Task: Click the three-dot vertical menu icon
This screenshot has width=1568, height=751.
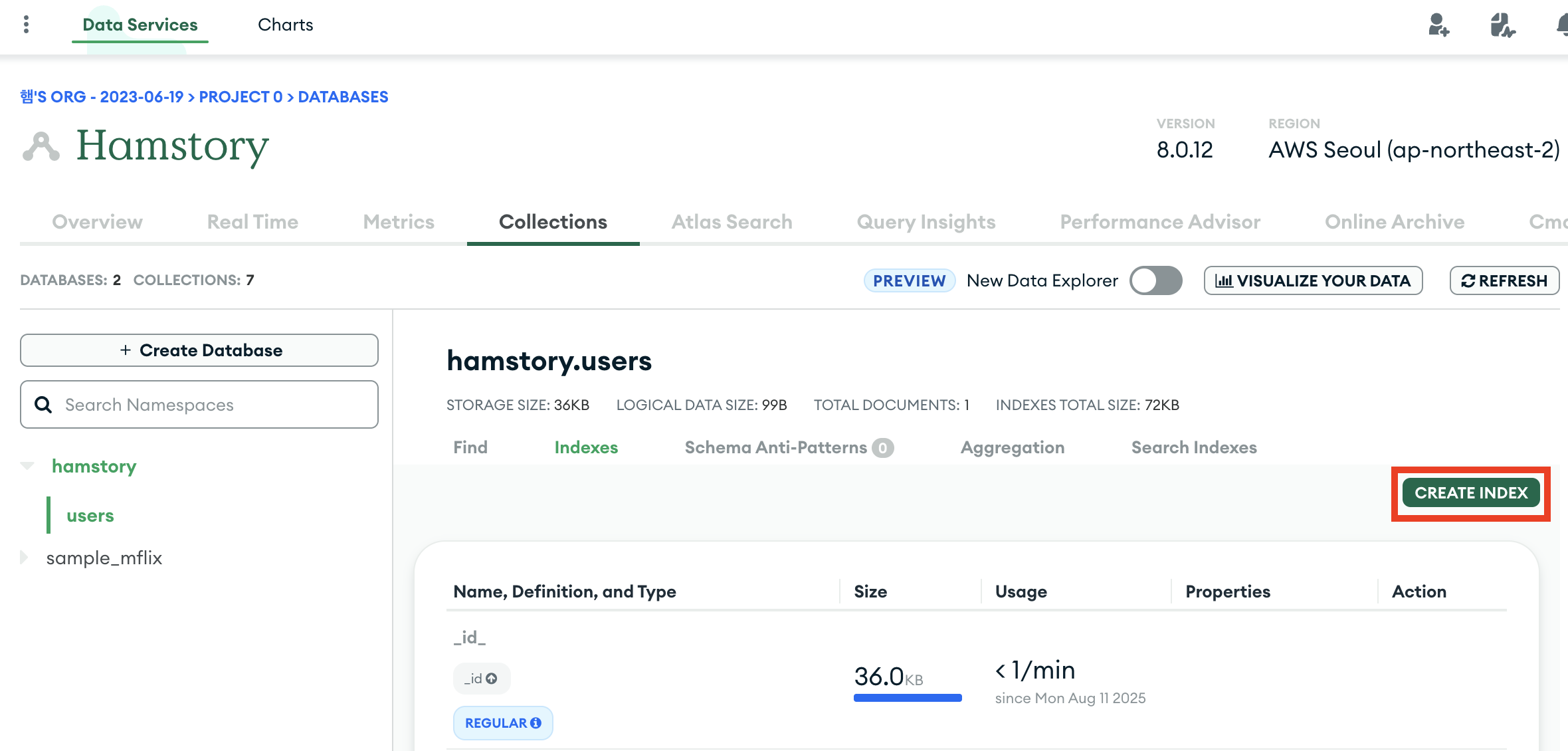Action: [26, 25]
